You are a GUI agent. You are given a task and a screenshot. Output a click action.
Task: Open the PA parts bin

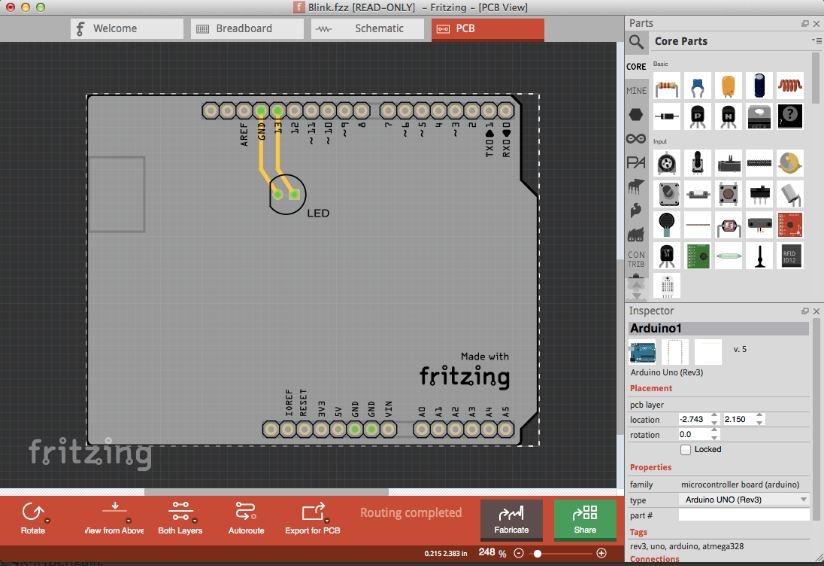[636, 162]
